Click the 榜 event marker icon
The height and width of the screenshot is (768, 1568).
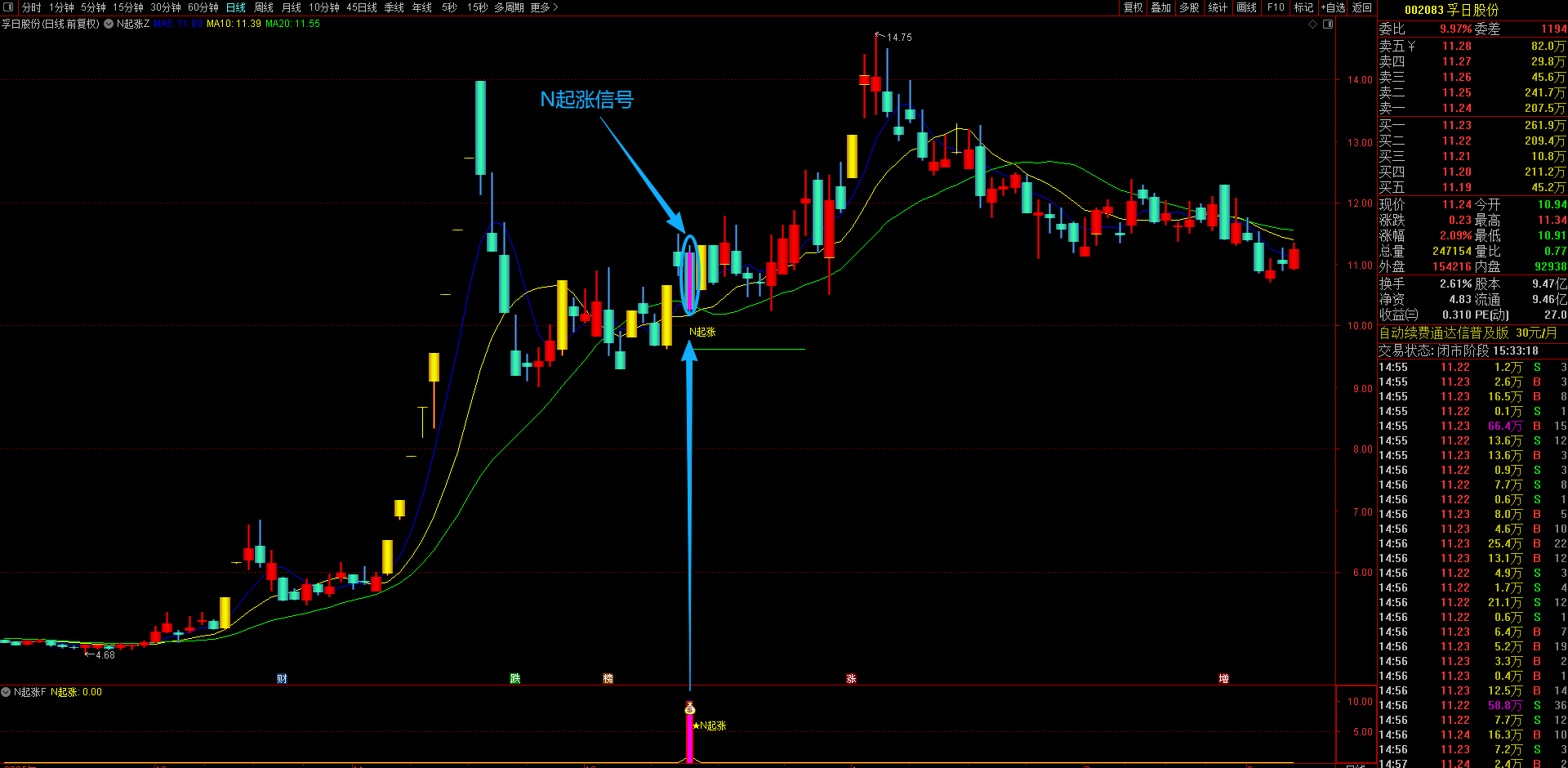608,678
